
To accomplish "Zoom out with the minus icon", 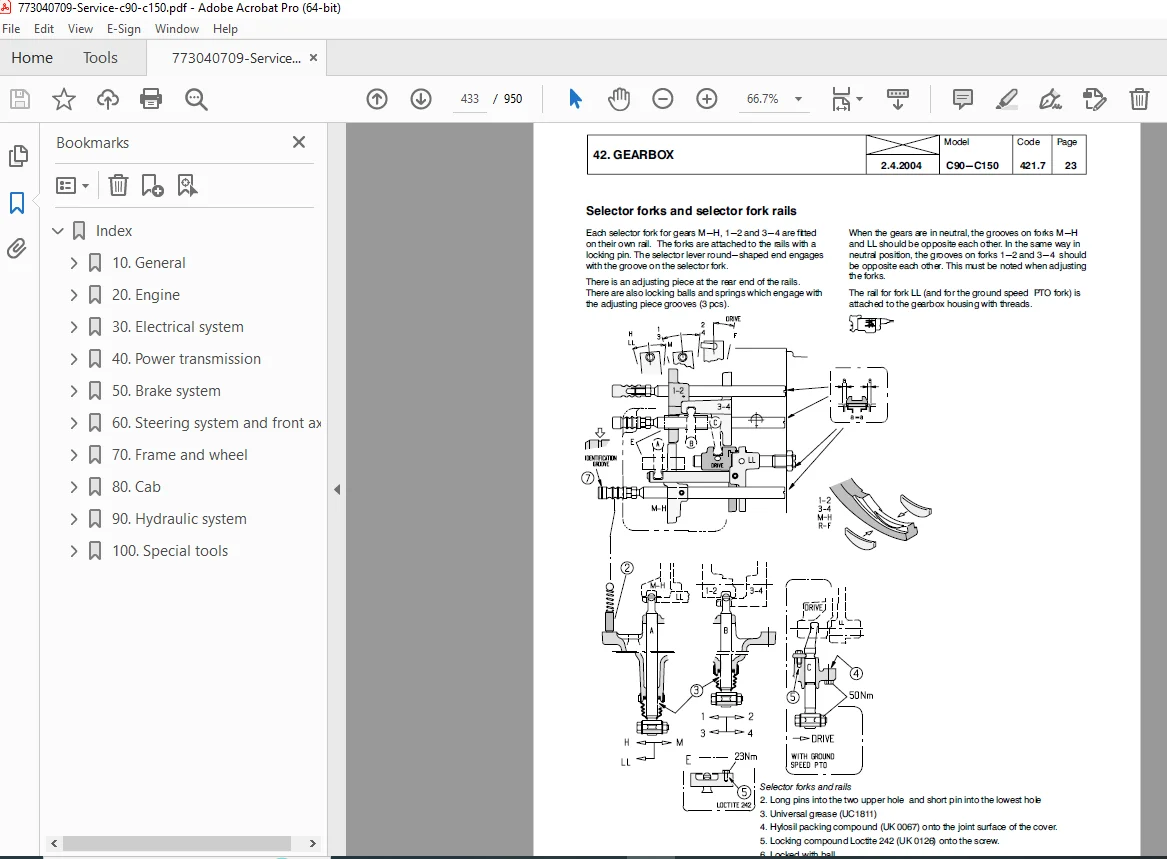I will click(x=662, y=99).
